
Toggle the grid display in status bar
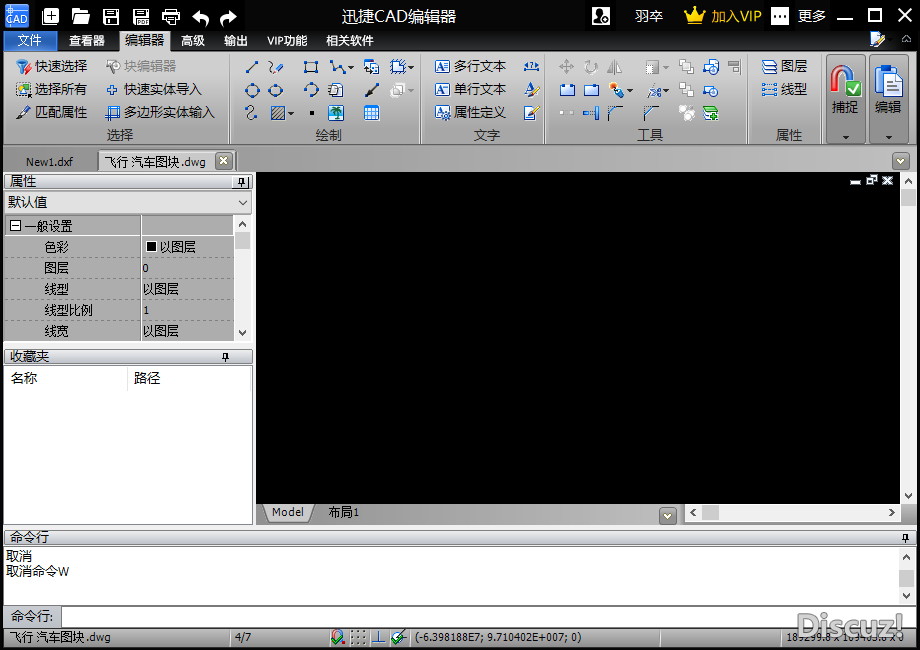point(358,637)
